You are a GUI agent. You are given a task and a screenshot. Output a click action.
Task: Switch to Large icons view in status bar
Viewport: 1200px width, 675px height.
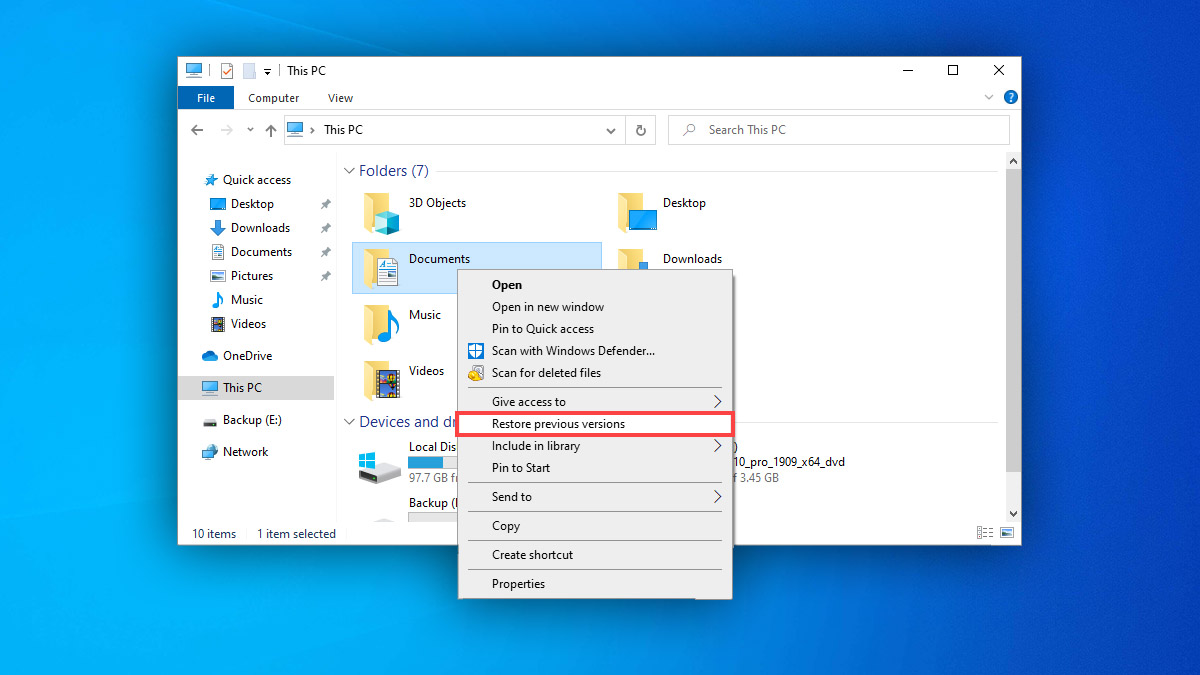click(1007, 534)
